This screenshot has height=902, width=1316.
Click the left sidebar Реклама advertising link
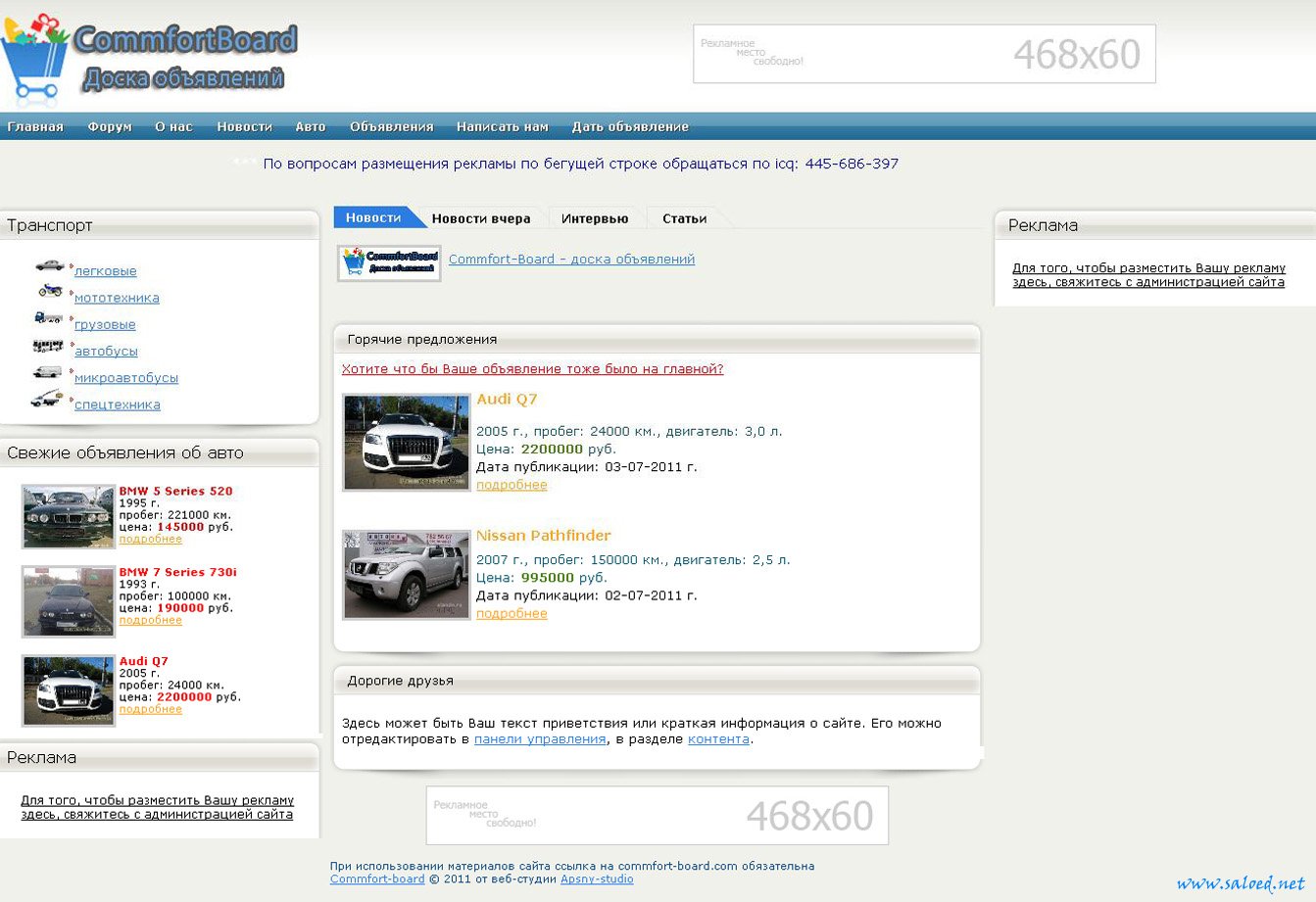[x=157, y=807]
